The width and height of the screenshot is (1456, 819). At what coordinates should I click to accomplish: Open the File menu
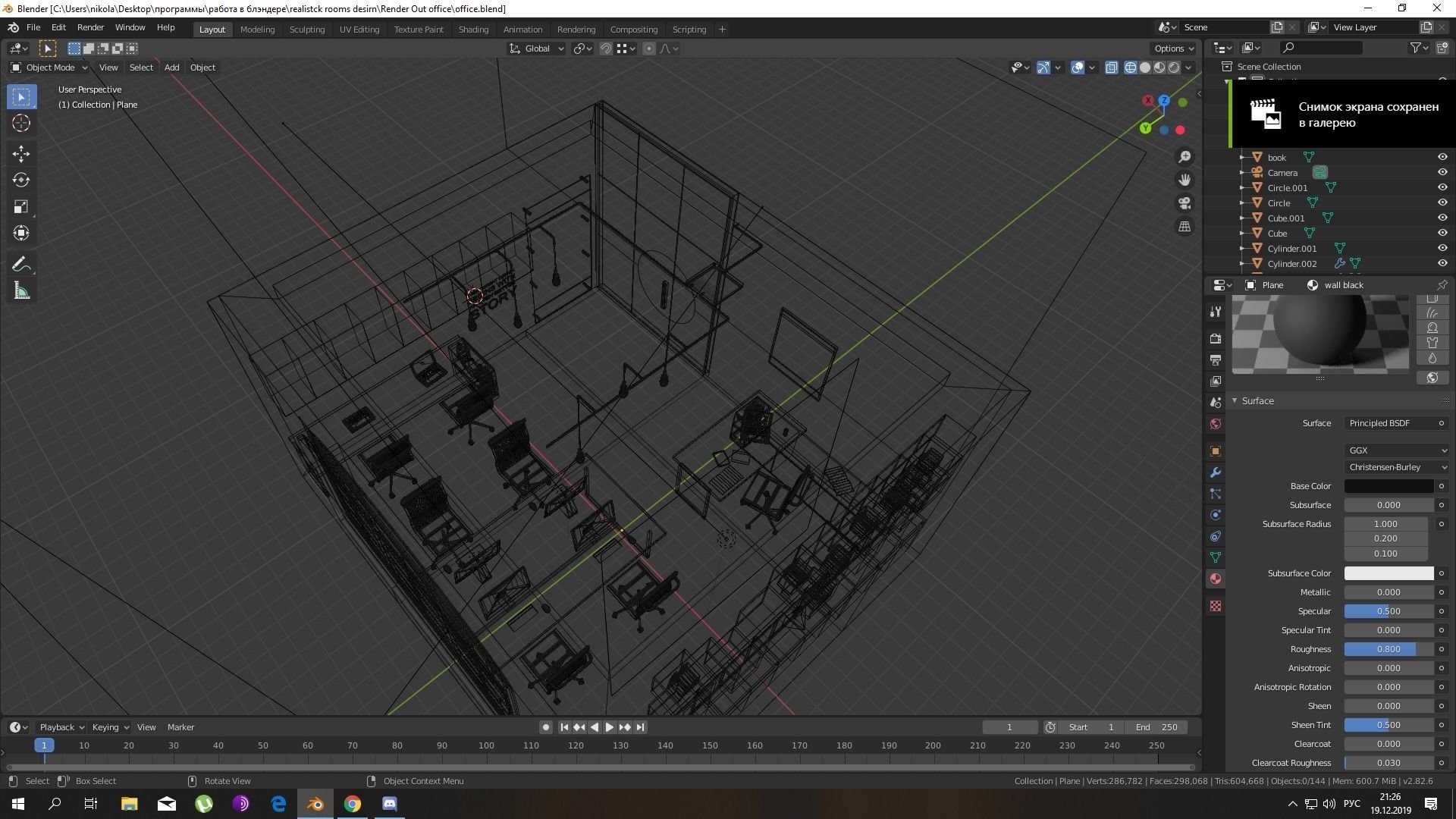[x=33, y=27]
